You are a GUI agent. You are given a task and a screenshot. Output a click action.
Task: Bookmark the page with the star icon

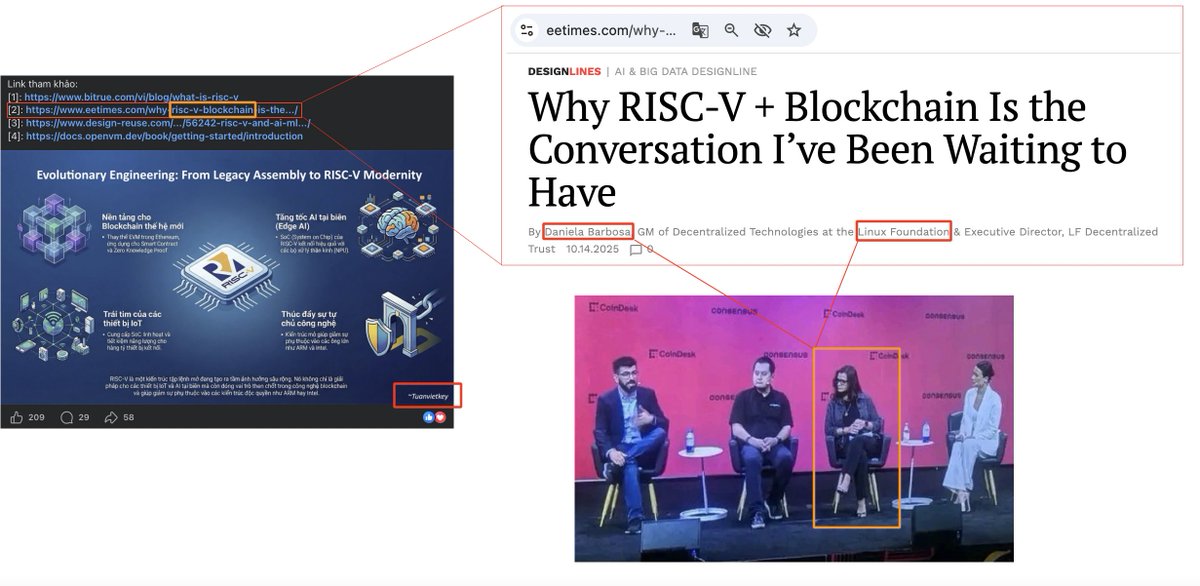pos(793,30)
